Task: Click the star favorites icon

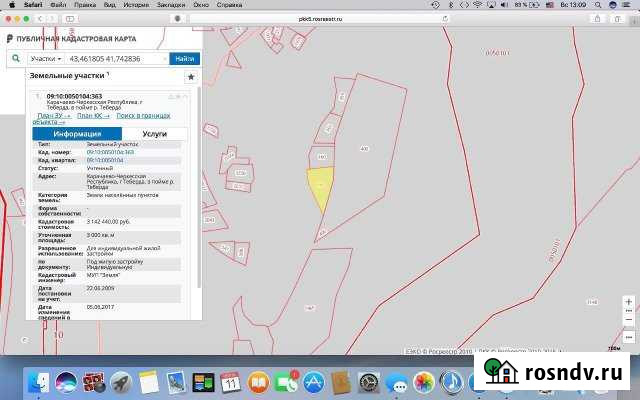Action: (191, 77)
